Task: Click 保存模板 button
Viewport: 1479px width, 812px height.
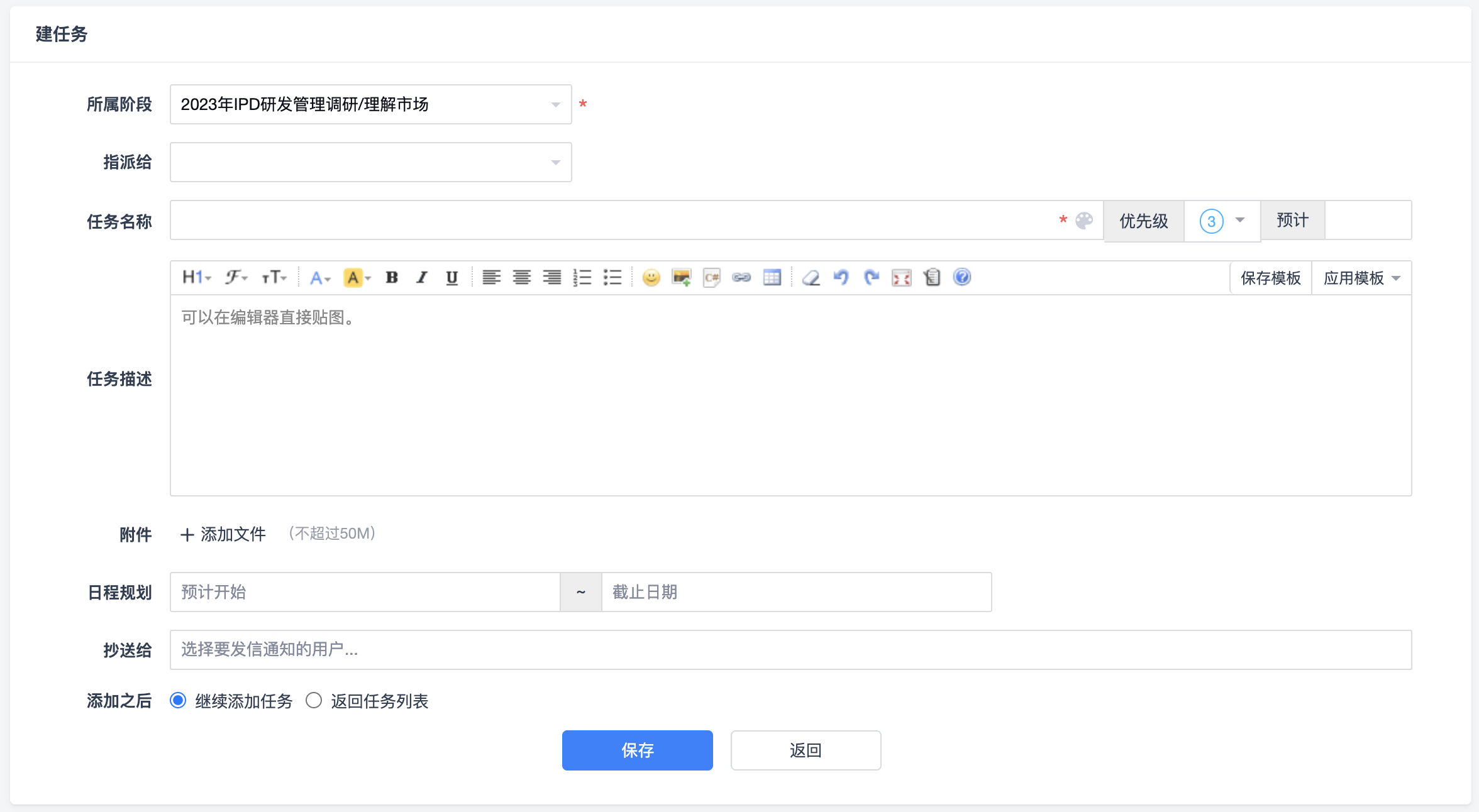Action: pyautogui.click(x=1270, y=278)
